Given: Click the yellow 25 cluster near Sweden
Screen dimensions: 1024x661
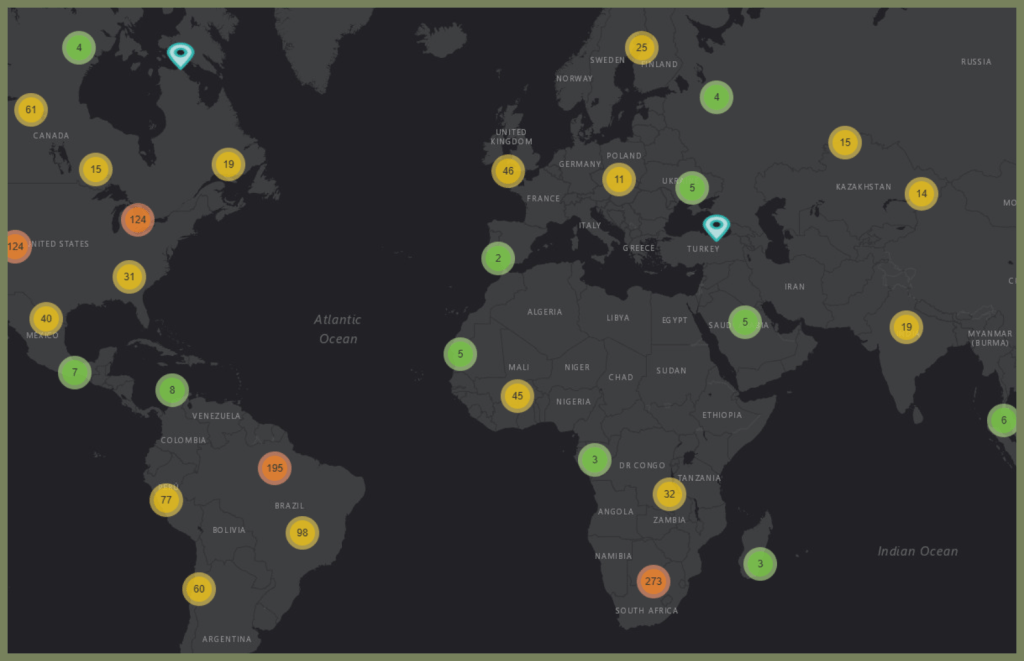Looking at the screenshot, I should coord(642,47).
